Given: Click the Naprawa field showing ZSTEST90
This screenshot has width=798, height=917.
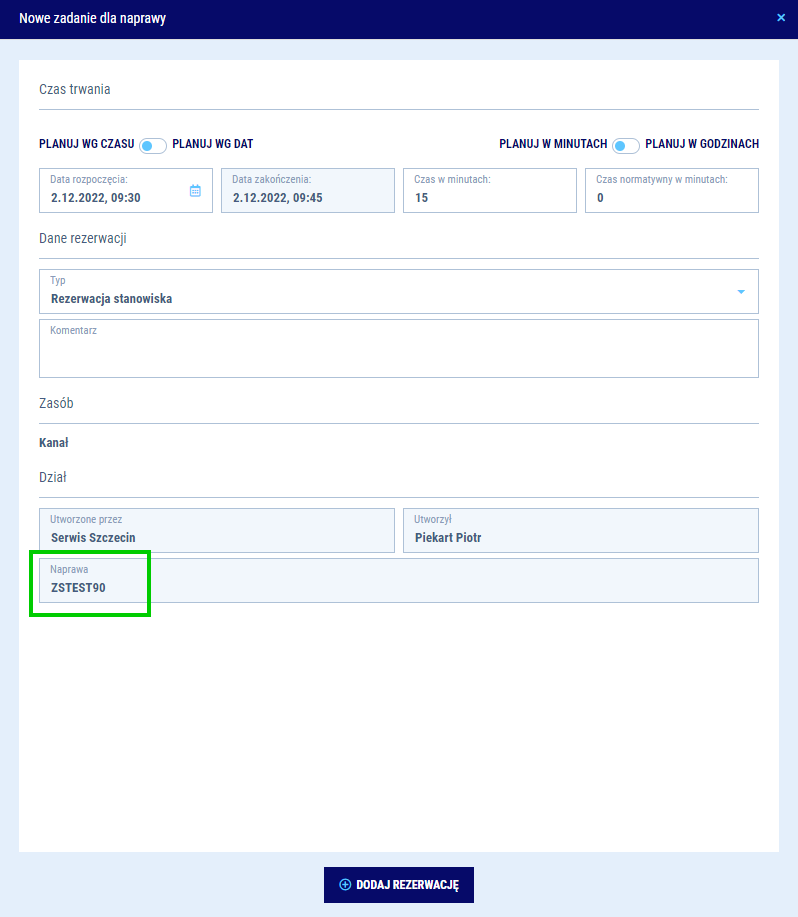Looking at the screenshot, I should click(398, 580).
